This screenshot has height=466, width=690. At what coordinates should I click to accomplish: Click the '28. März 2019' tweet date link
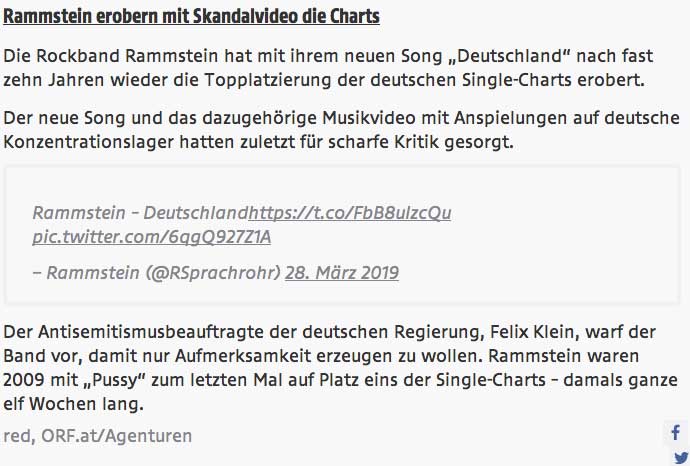click(x=342, y=272)
